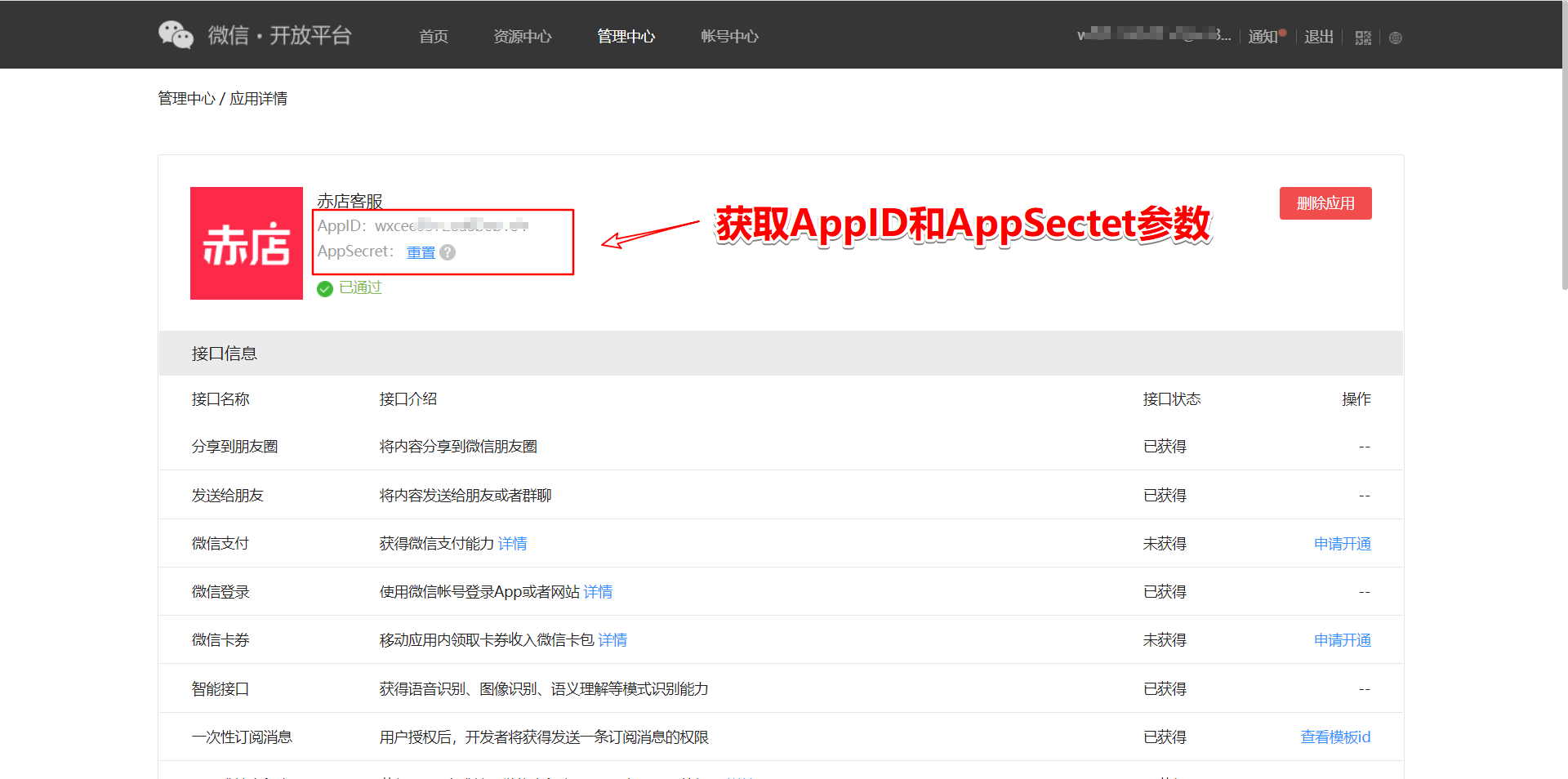1568x779 pixels.
Task: Open 详情 link in 微信支付 row
Action: click(x=513, y=544)
